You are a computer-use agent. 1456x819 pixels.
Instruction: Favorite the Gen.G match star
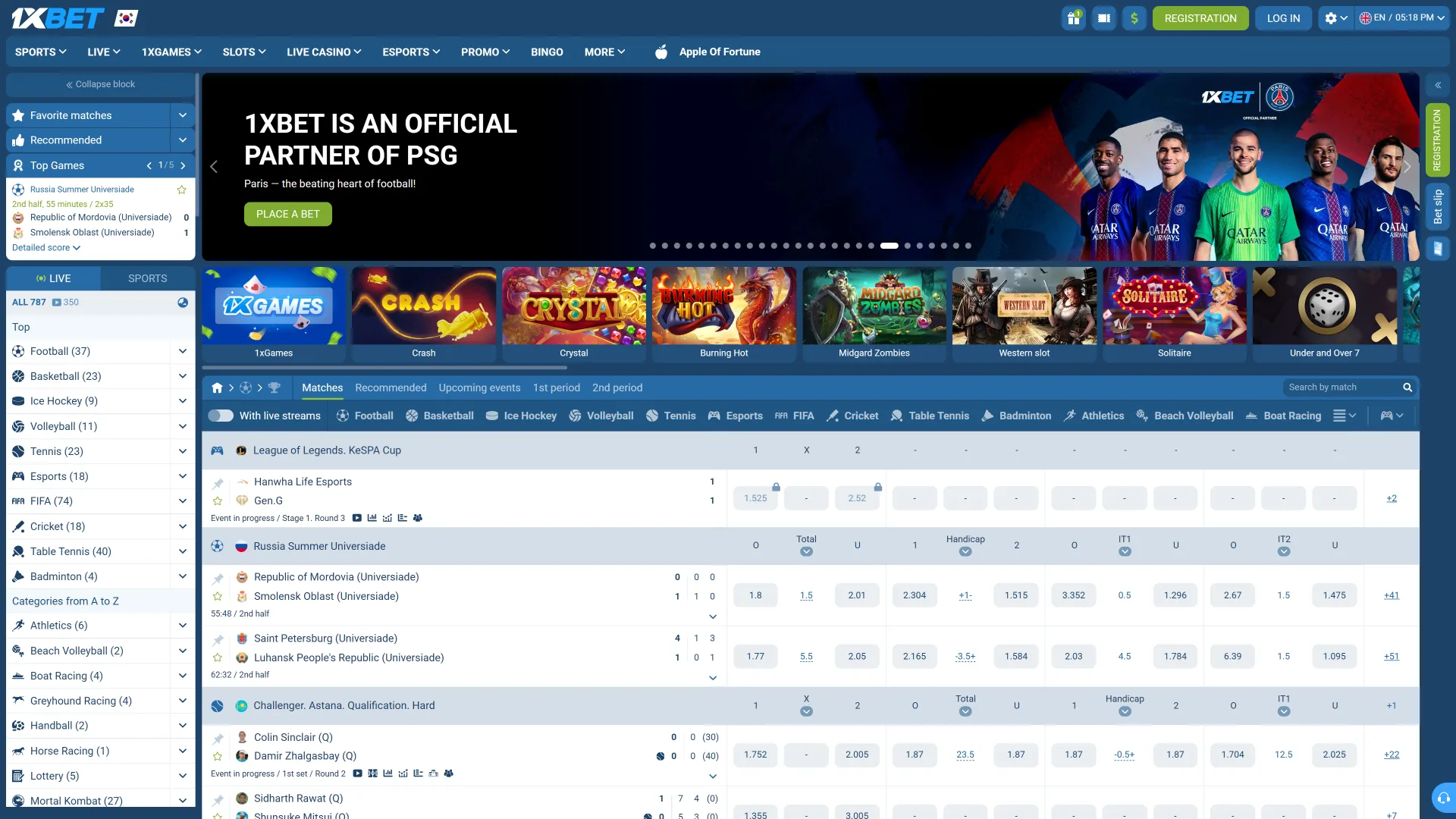click(218, 501)
